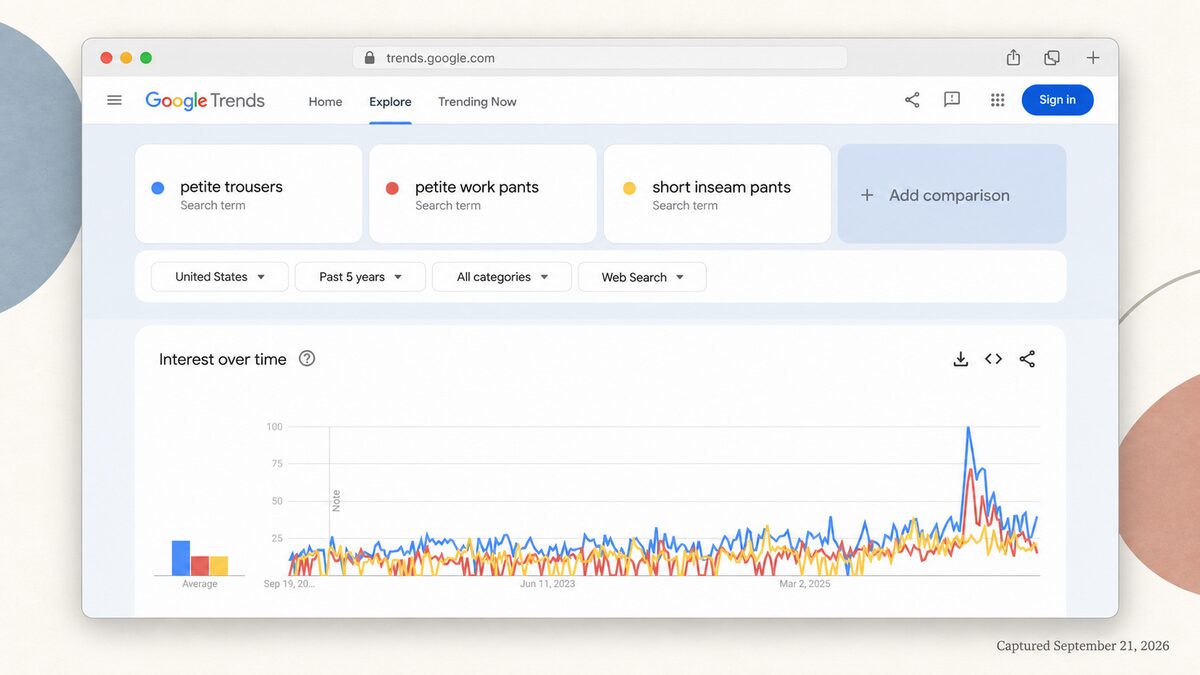The width and height of the screenshot is (1200, 675).
Task: Open a new browser tab
Action: click(1093, 58)
